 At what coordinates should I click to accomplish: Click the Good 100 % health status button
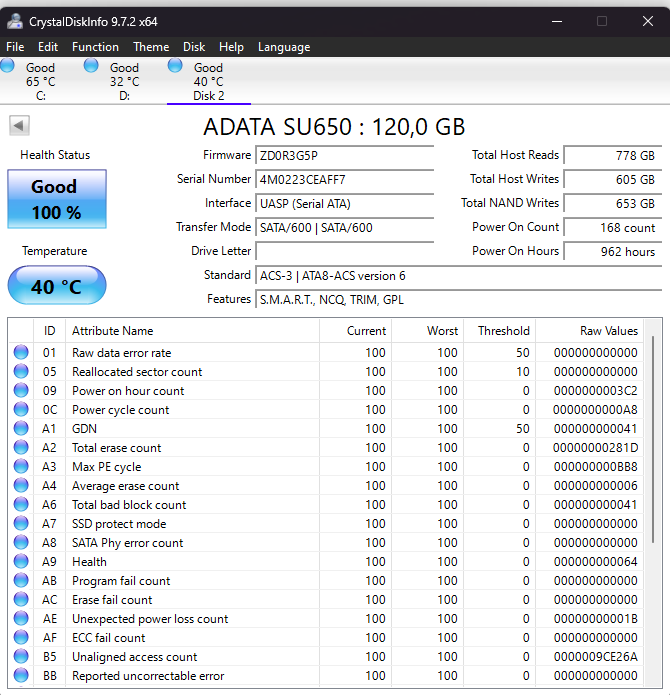point(56,198)
